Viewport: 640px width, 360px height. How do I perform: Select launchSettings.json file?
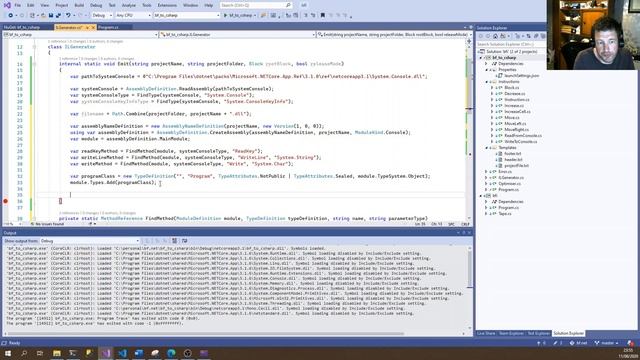coord(521,76)
